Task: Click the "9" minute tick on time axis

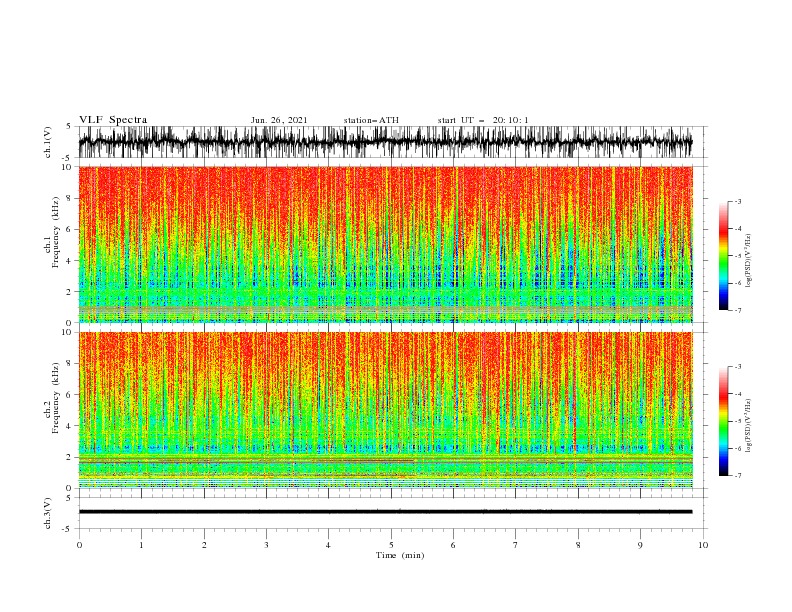Action: coord(640,545)
